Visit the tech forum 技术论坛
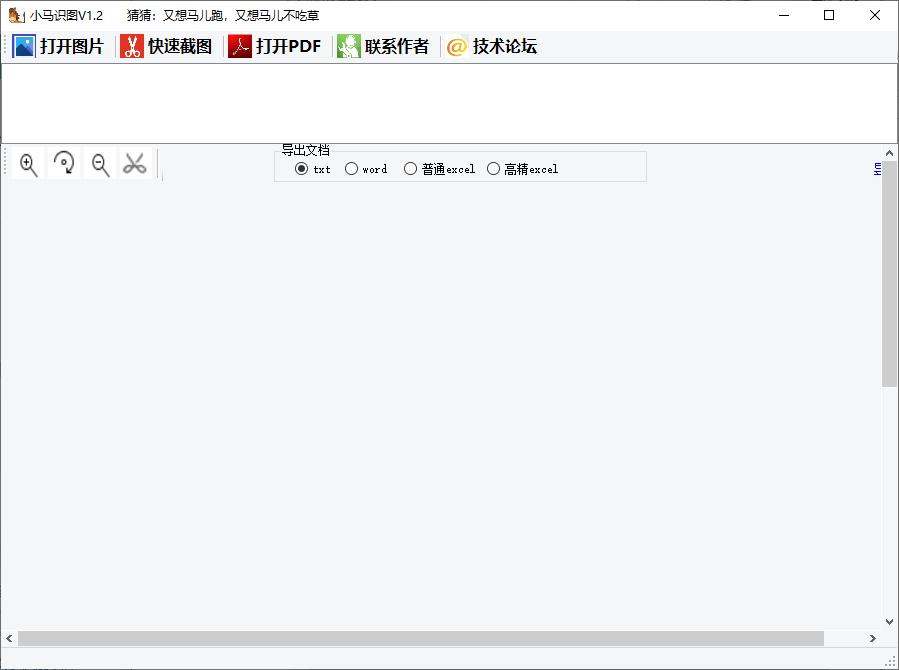The width and height of the screenshot is (899, 670). (491, 46)
